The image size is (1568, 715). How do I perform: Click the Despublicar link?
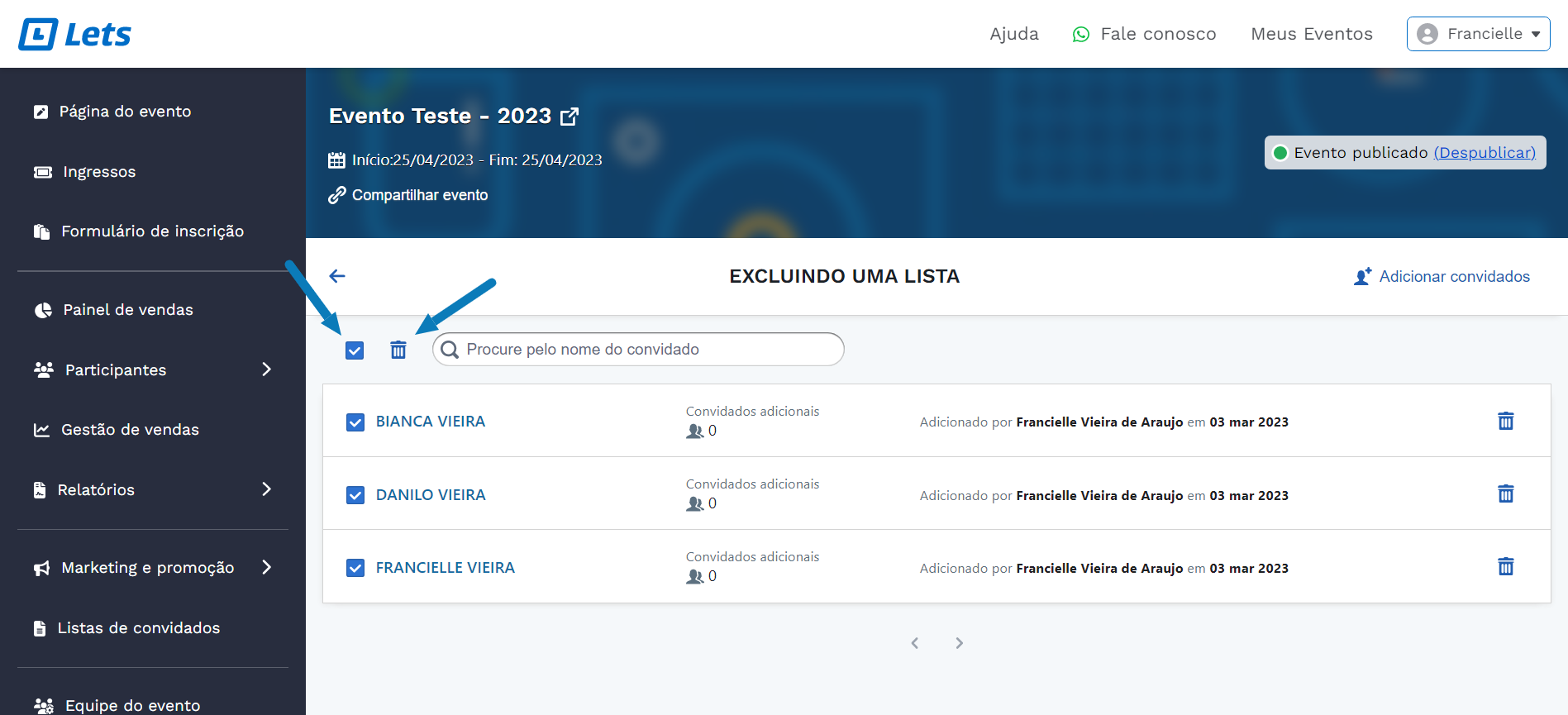pyautogui.click(x=1485, y=153)
